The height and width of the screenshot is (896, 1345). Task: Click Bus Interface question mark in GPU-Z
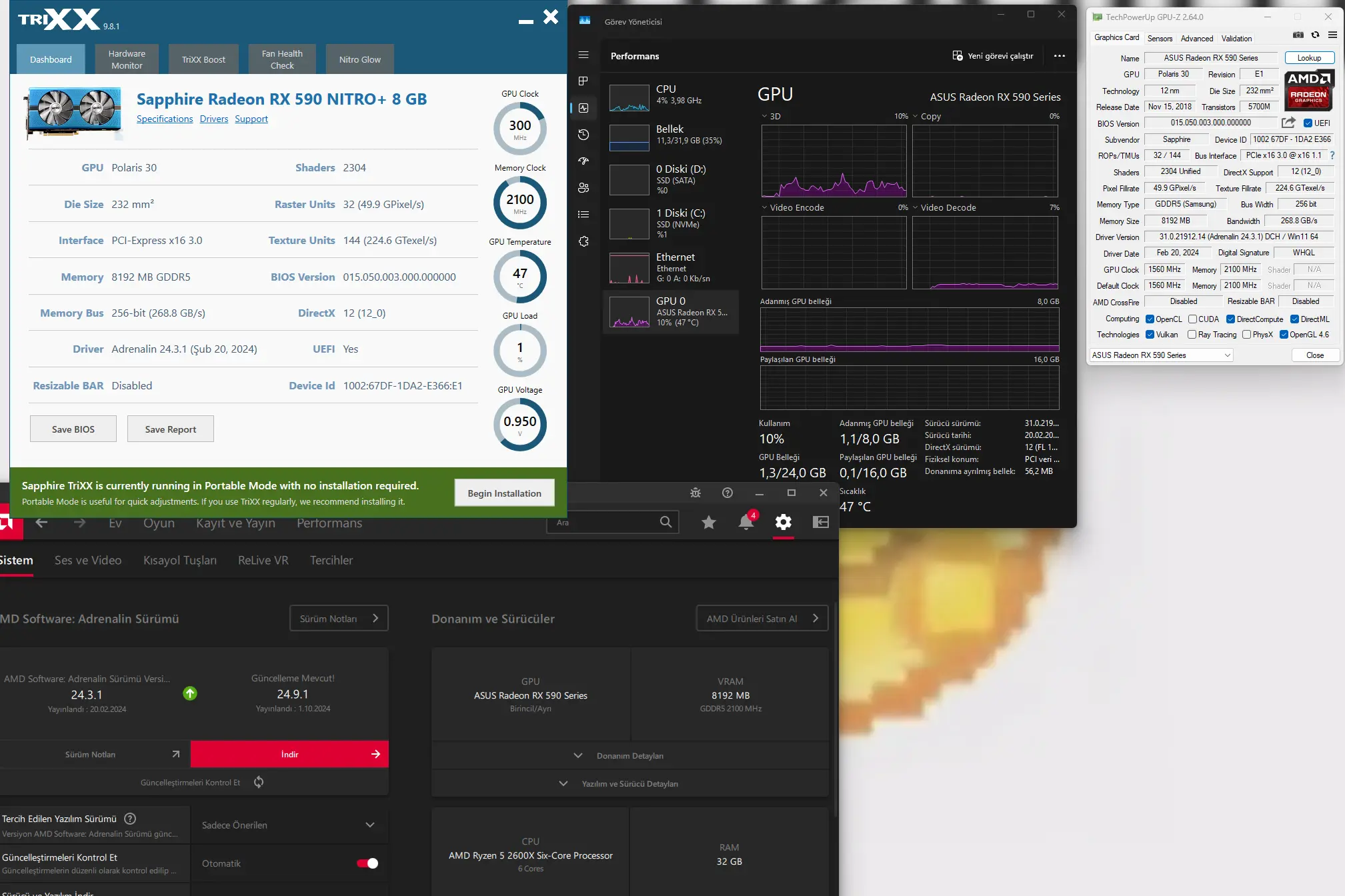click(x=1332, y=155)
